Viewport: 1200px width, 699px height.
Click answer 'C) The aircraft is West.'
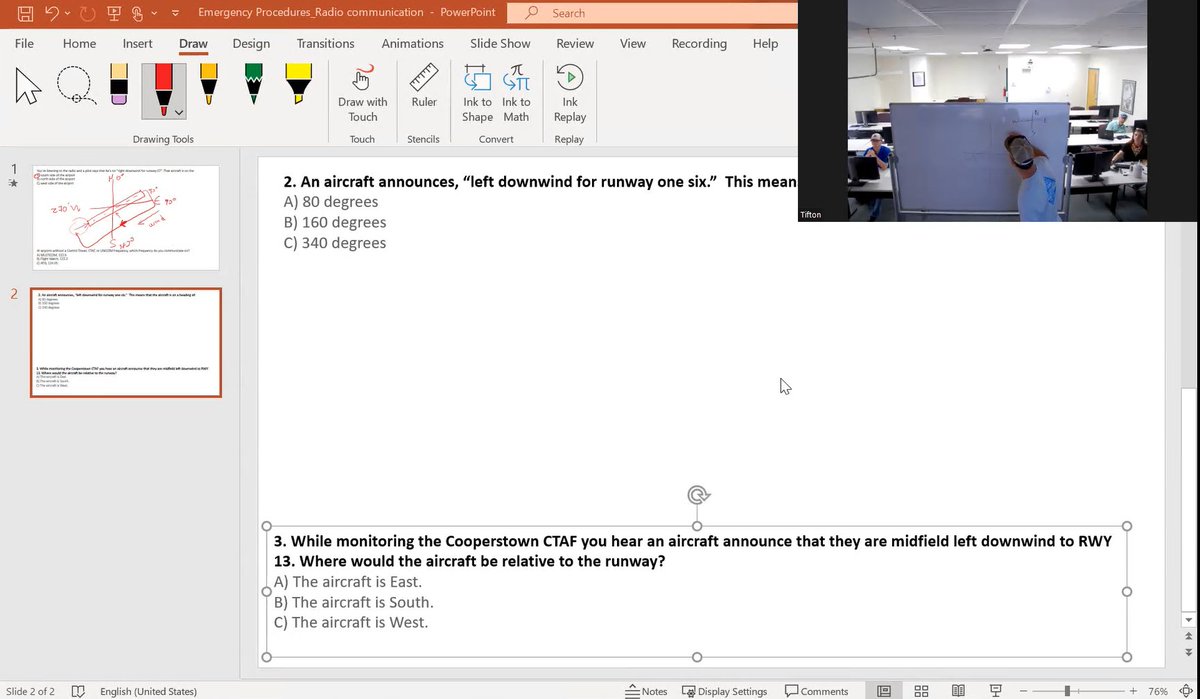coord(350,622)
